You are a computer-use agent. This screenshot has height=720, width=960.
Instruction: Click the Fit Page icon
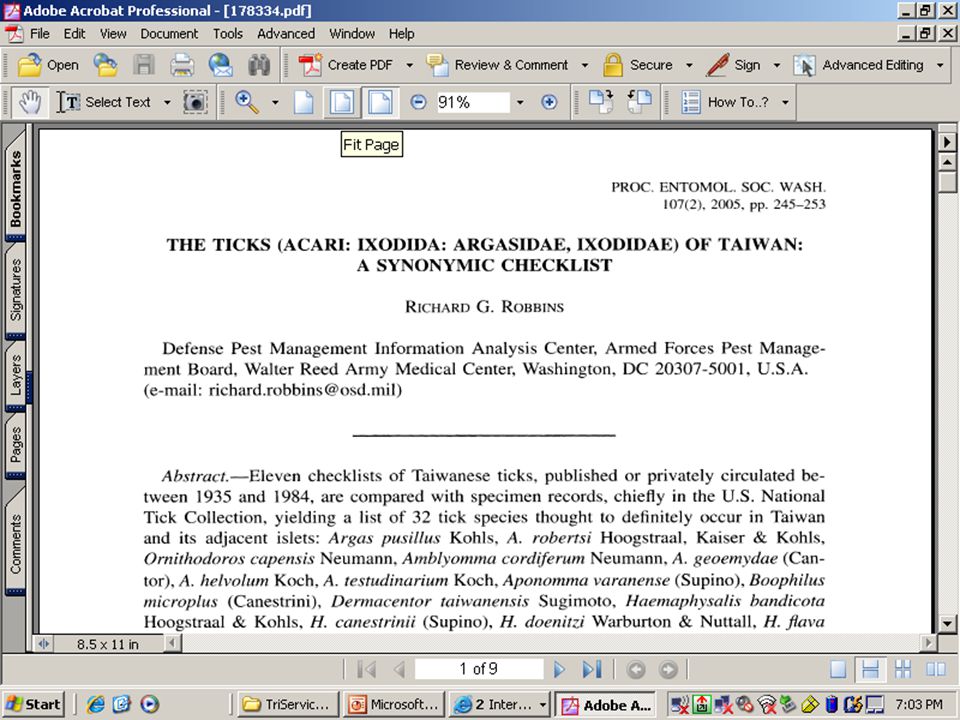pyautogui.click(x=342, y=102)
